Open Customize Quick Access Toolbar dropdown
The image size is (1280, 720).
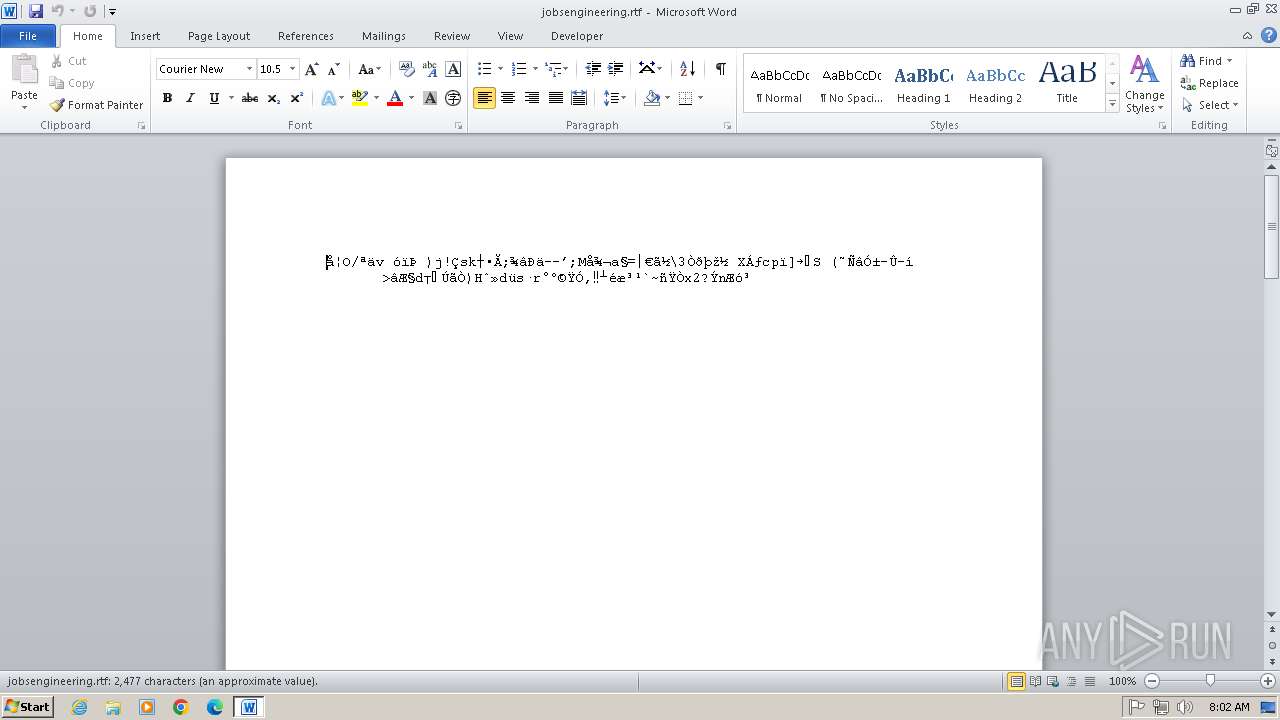(x=112, y=12)
